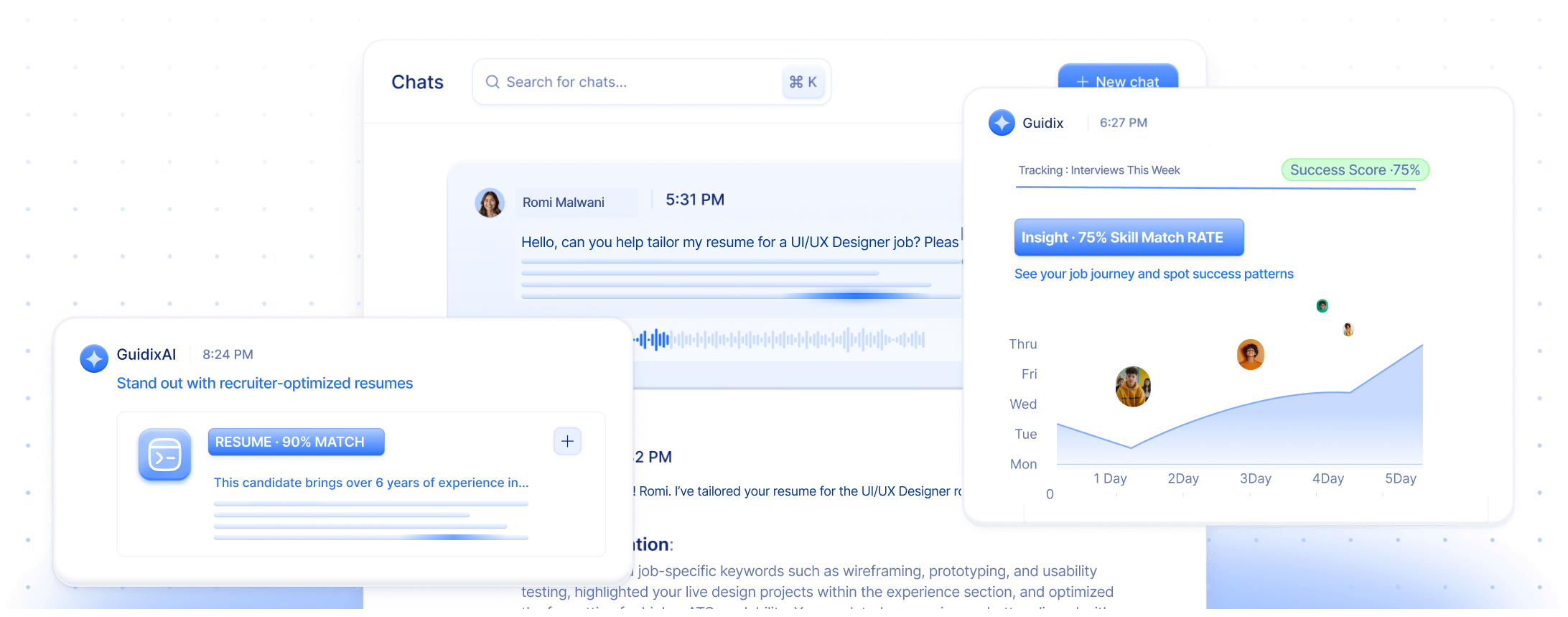Open Stand out with recruiter-optimized resumes link

pos(265,384)
